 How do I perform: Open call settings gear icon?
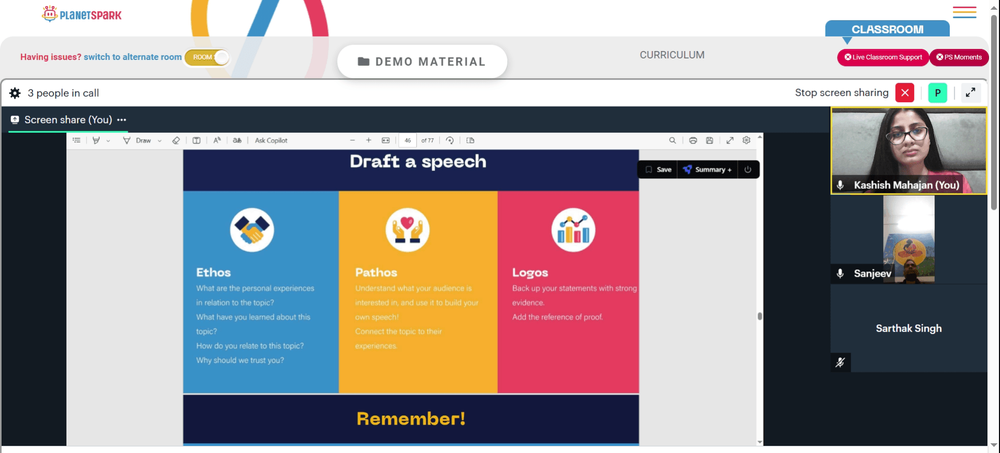15,93
